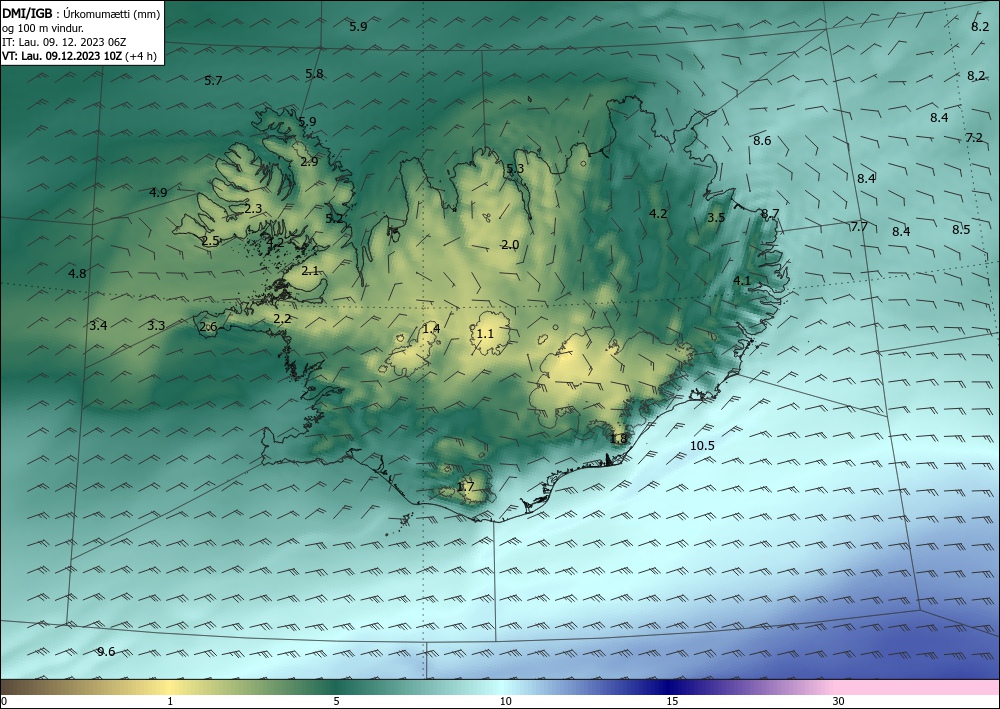Select the 2.9 value in the northern Westfjords
The image size is (1000, 709).
click(309, 161)
